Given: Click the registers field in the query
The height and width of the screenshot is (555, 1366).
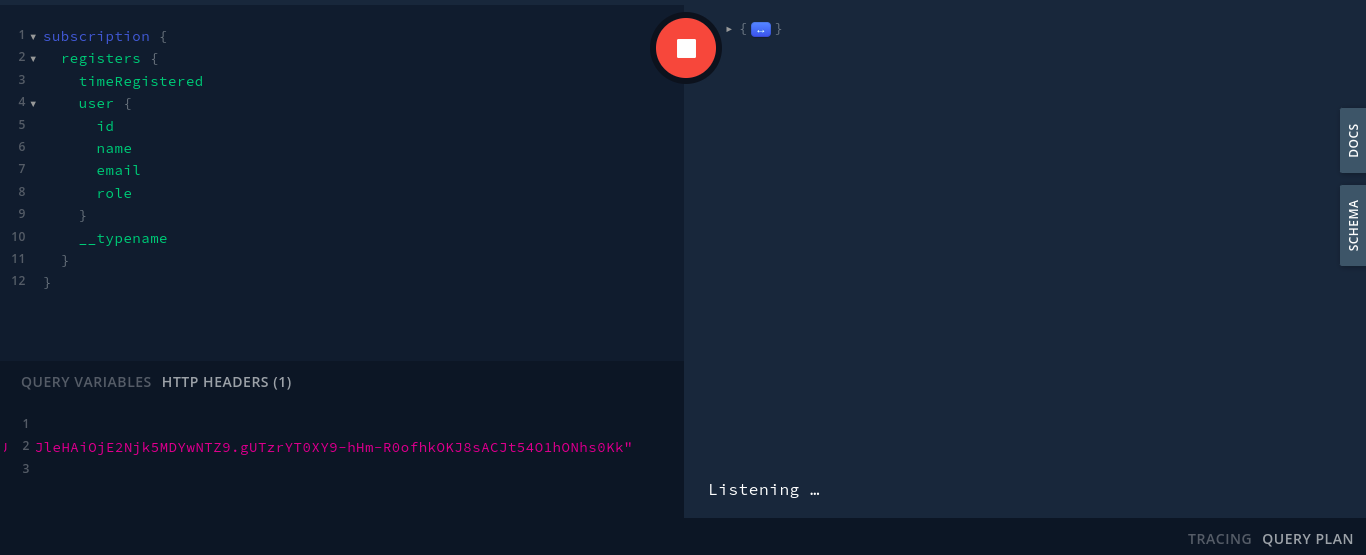Looking at the screenshot, I should click(x=101, y=59).
